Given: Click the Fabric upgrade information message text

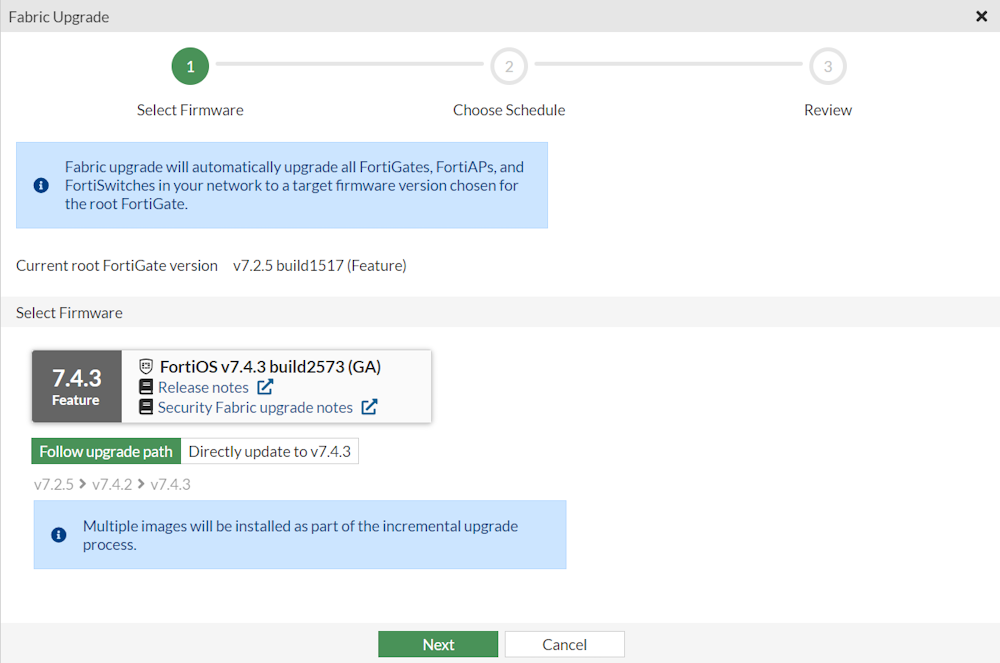Looking at the screenshot, I should click(x=294, y=186).
